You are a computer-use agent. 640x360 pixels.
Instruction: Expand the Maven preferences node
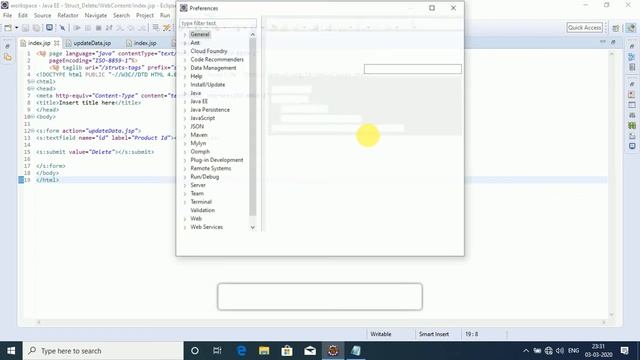[x=185, y=135]
